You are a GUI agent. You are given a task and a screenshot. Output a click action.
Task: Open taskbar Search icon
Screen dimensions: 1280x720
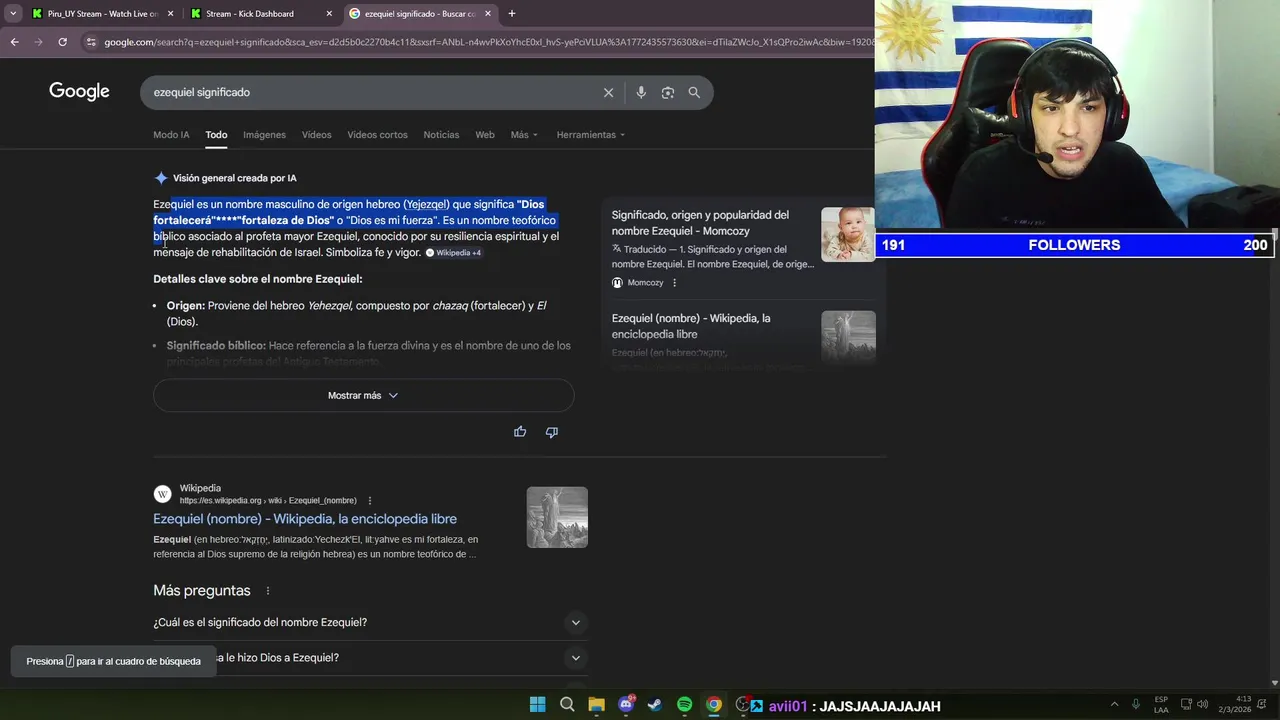click(x=567, y=705)
